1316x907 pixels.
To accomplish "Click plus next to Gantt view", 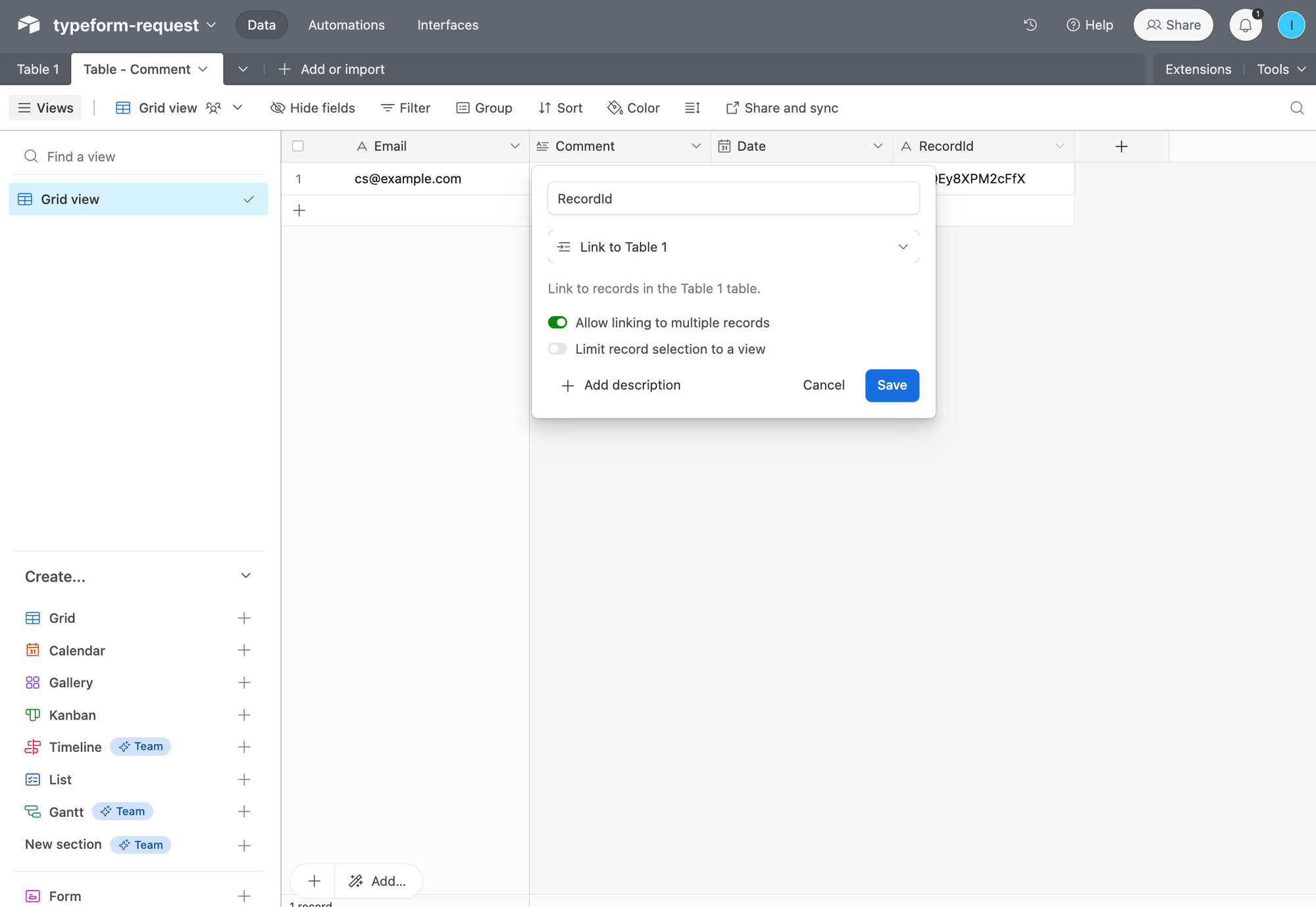I will coord(244,812).
